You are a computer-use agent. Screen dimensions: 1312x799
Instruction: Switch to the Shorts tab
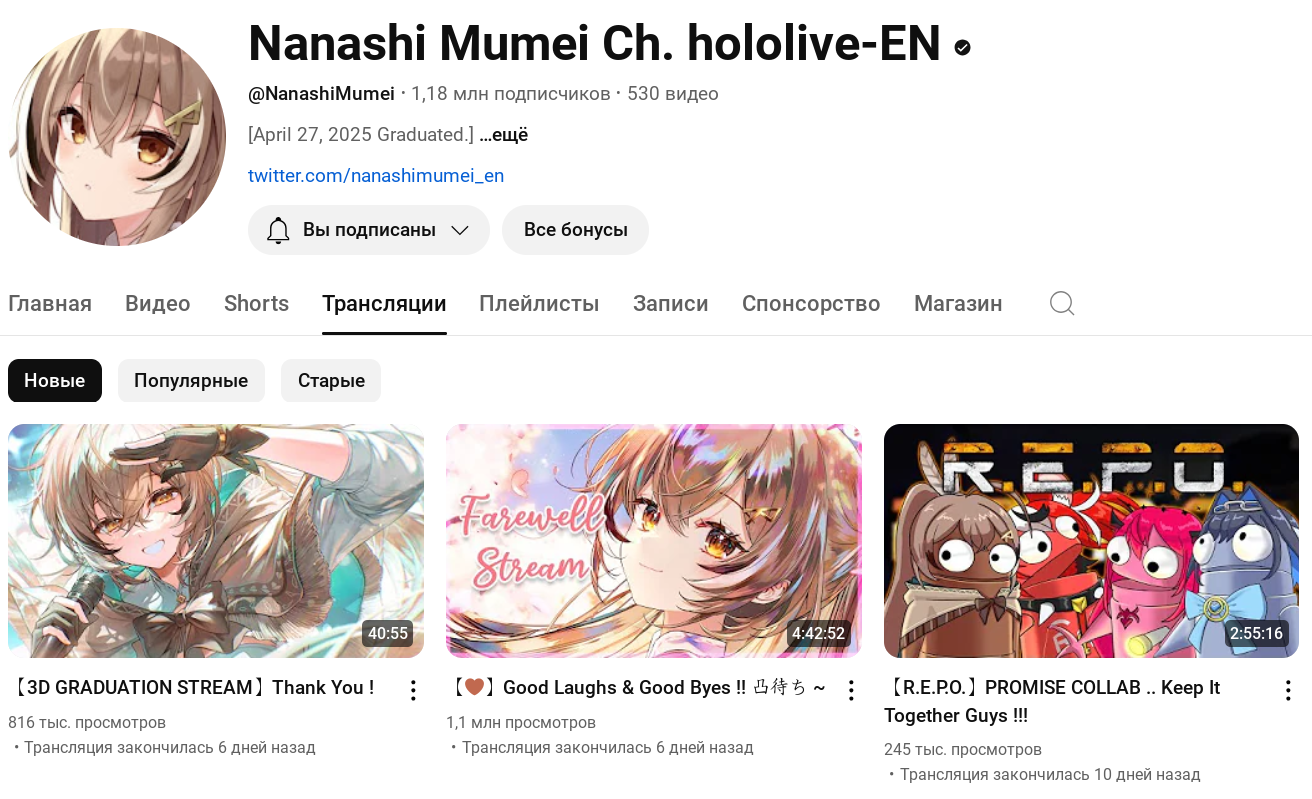(x=257, y=304)
